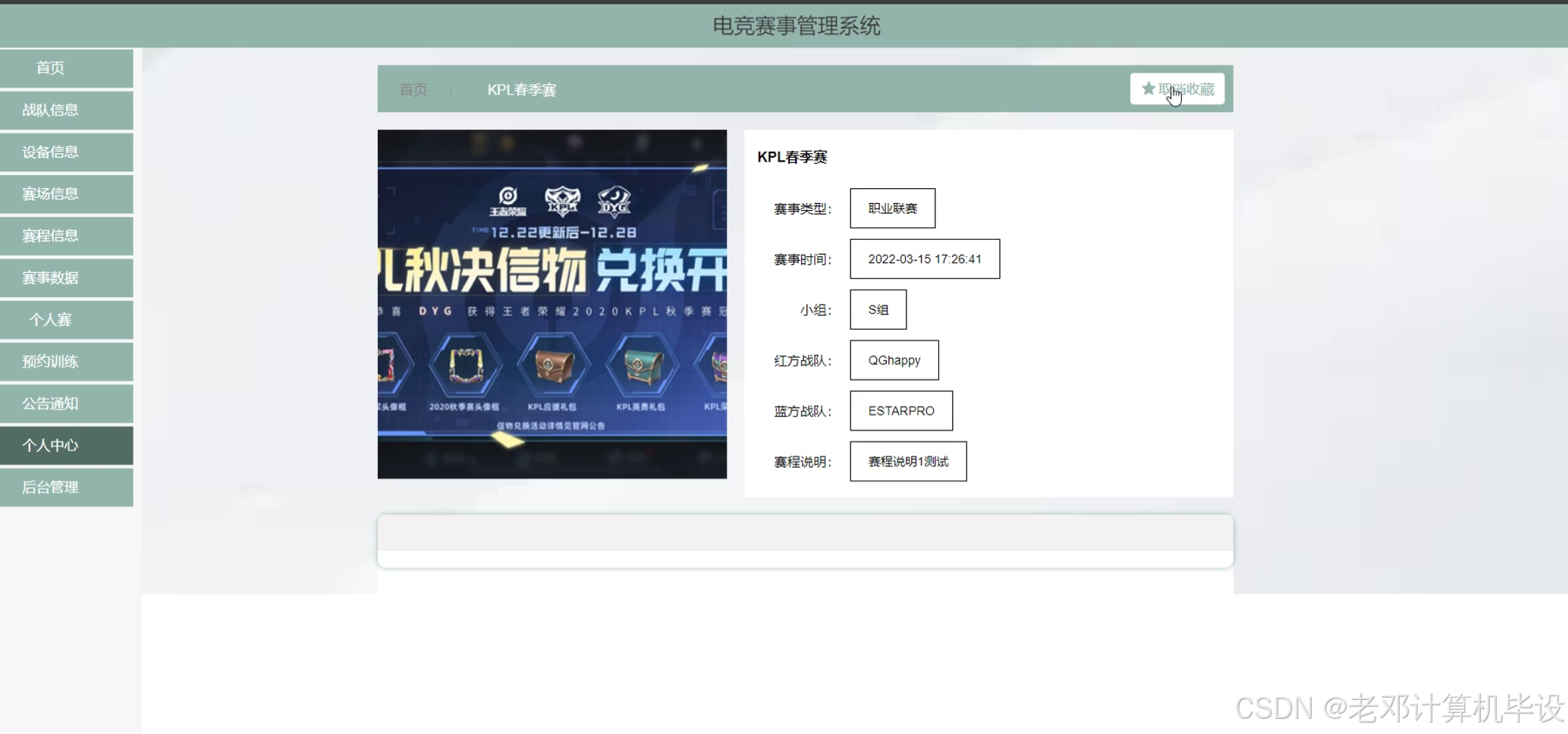Click the S组 group value box
The image size is (1568, 734).
tap(878, 309)
